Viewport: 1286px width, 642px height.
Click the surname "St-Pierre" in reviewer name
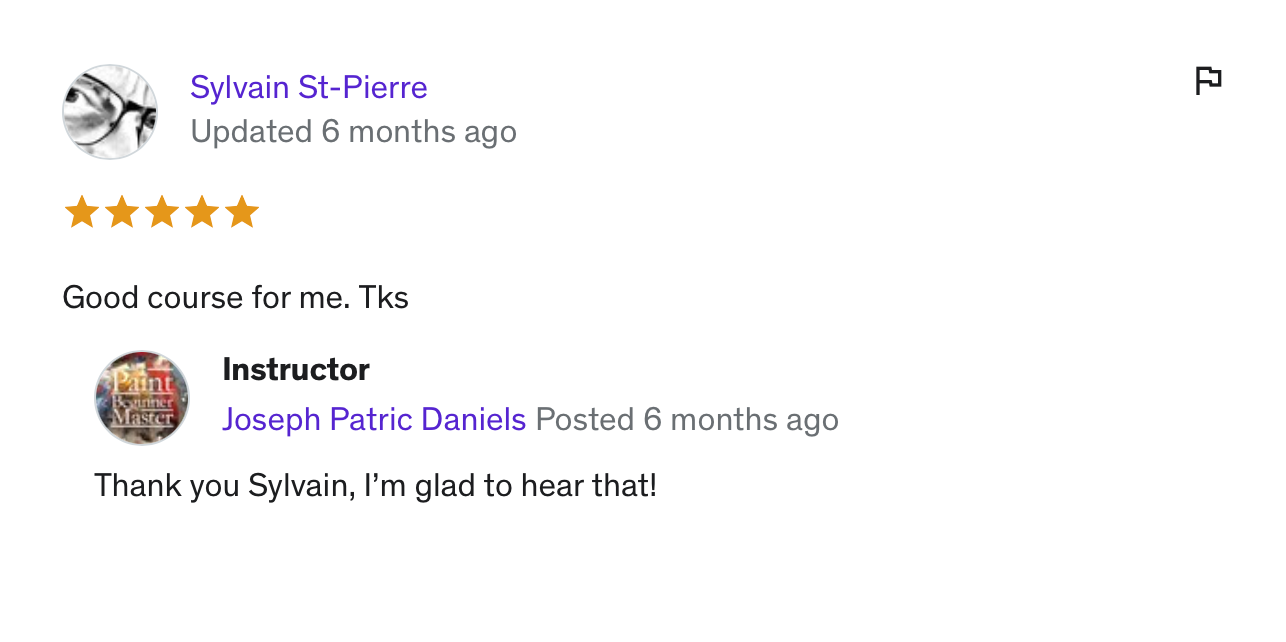click(x=363, y=88)
